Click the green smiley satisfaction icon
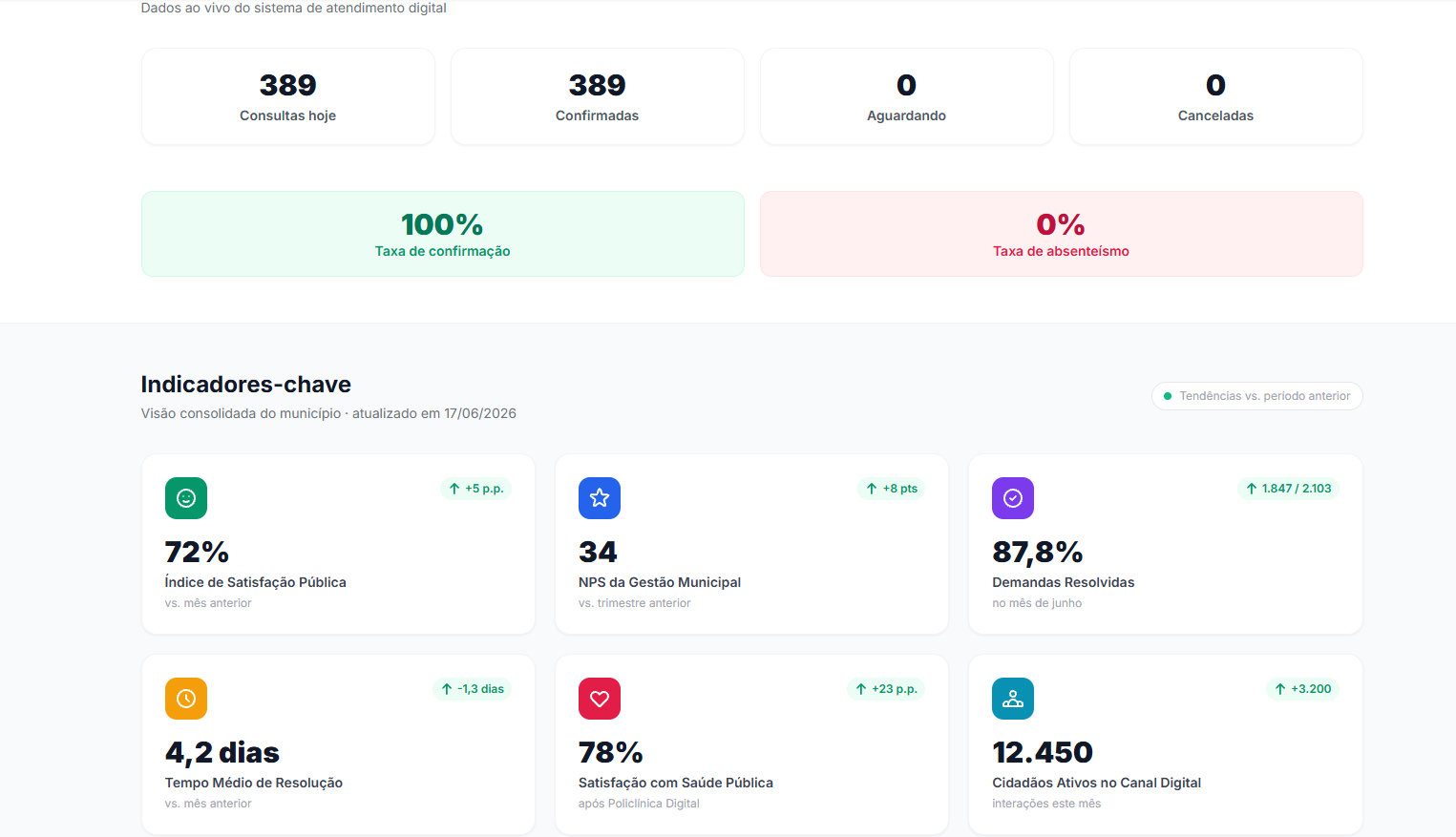The image size is (1456, 837). pyautogui.click(x=186, y=498)
